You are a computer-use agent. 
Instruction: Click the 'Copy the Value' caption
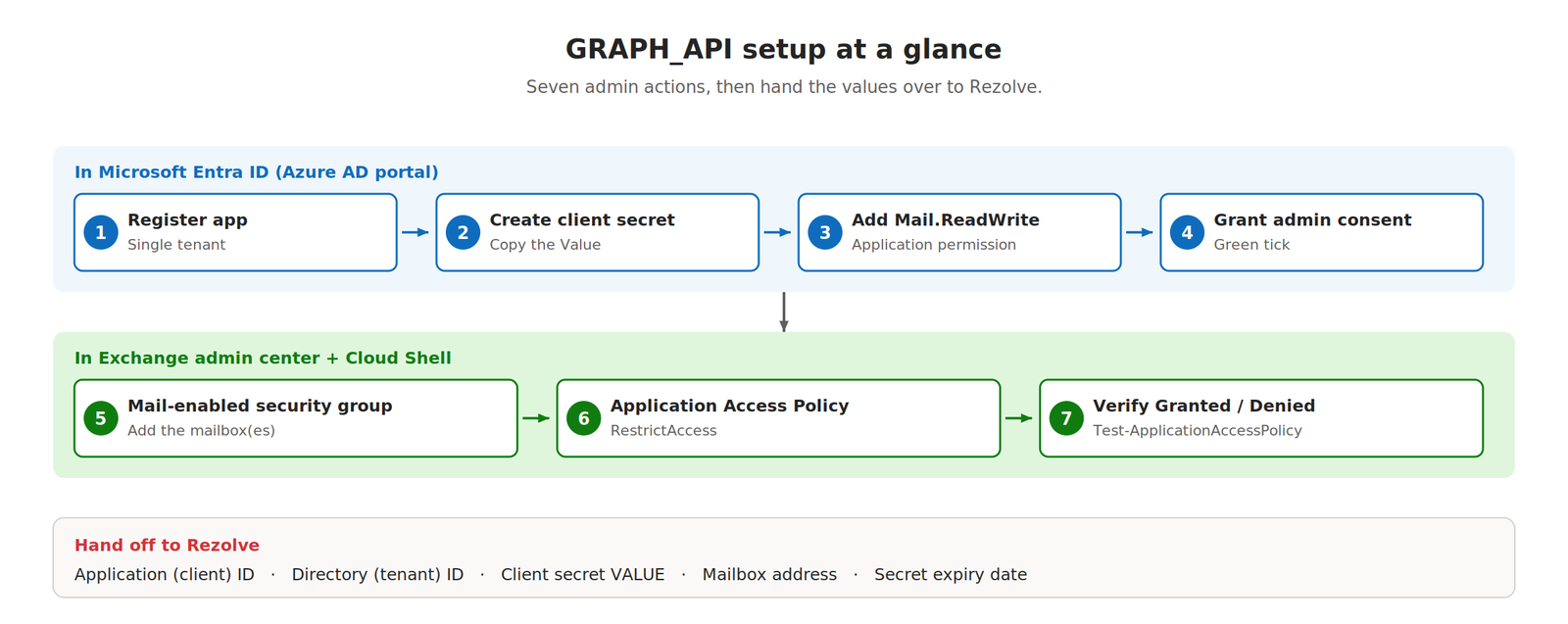pyautogui.click(x=545, y=245)
